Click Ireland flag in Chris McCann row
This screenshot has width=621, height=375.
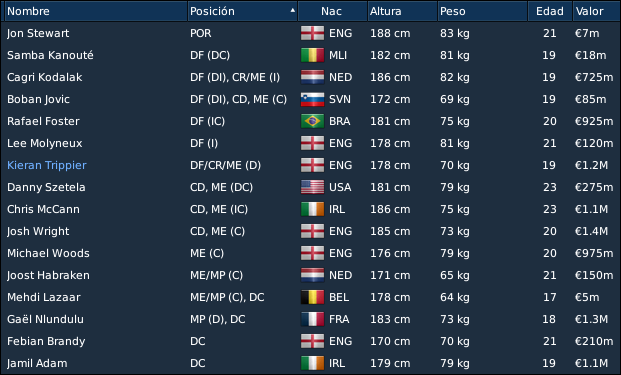(x=312, y=209)
